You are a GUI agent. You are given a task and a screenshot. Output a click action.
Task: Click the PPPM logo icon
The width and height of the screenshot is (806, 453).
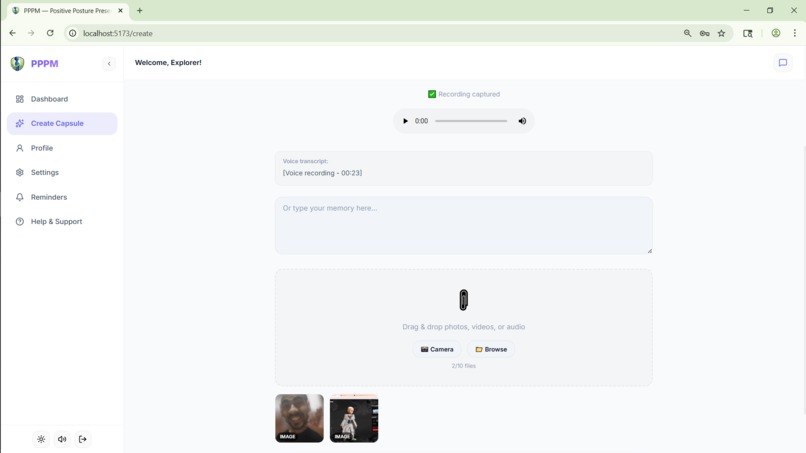coord(17,63)
